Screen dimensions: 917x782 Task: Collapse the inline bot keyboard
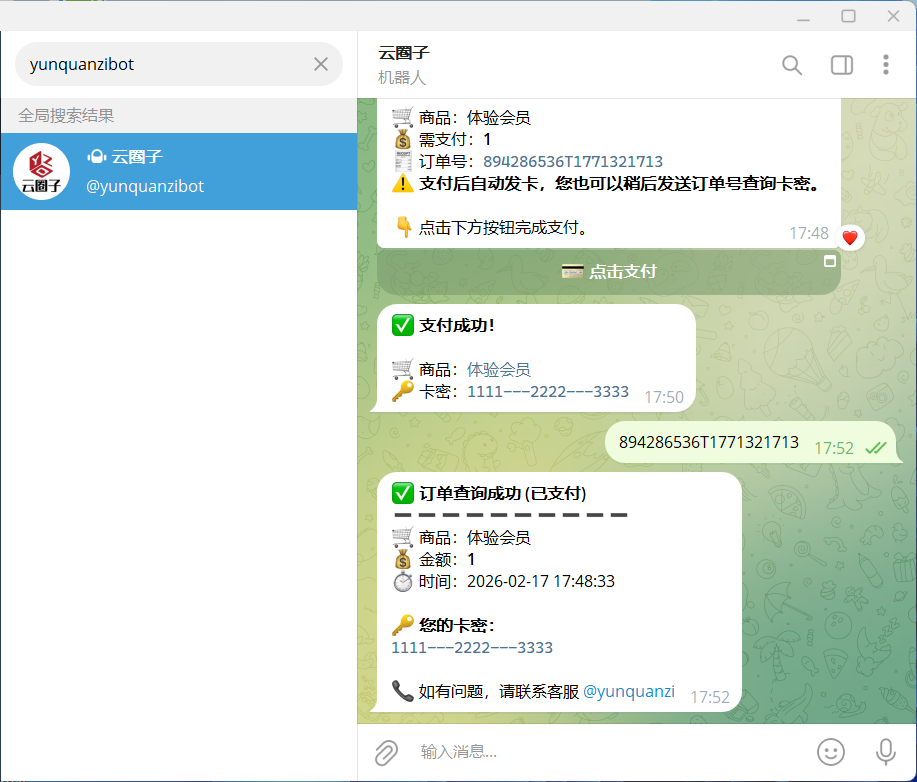coord(829,260)
